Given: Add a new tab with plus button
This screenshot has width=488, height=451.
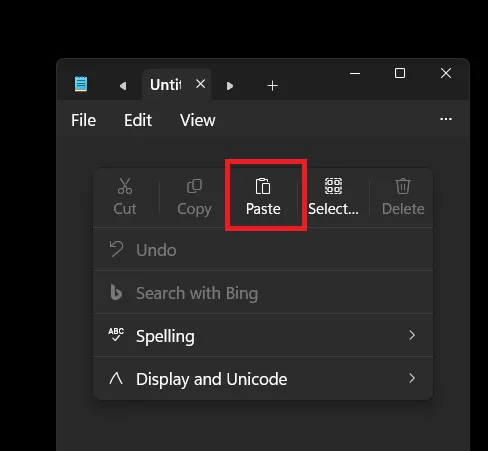Looking at the screenshot, I should 272,86.
